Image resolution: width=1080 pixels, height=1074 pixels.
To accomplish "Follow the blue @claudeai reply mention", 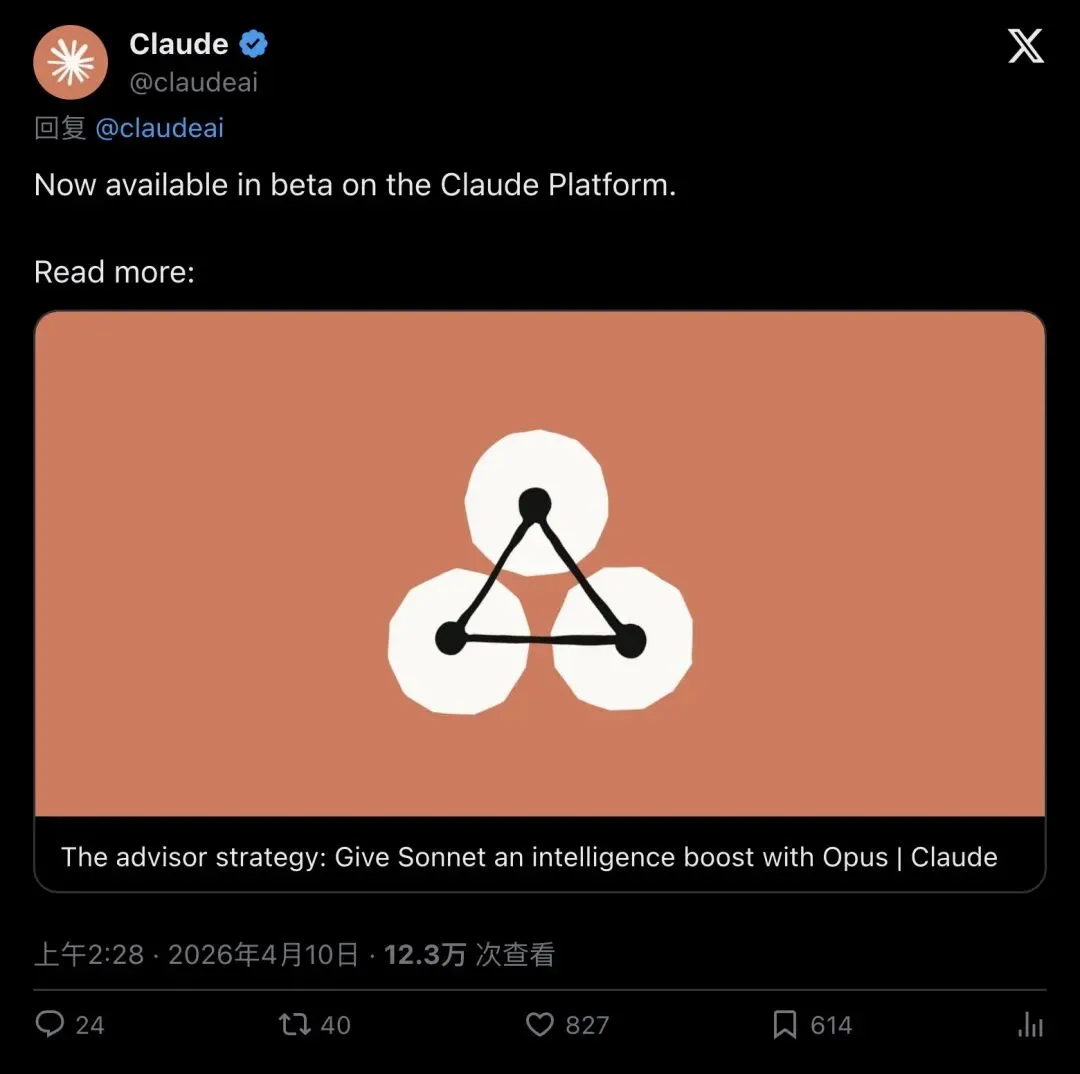I will [160, 128].
